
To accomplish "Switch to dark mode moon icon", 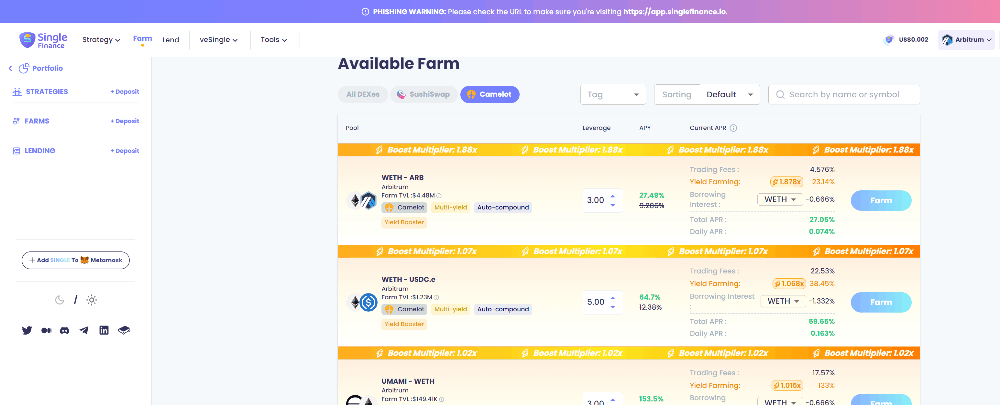I will [60, 300].
